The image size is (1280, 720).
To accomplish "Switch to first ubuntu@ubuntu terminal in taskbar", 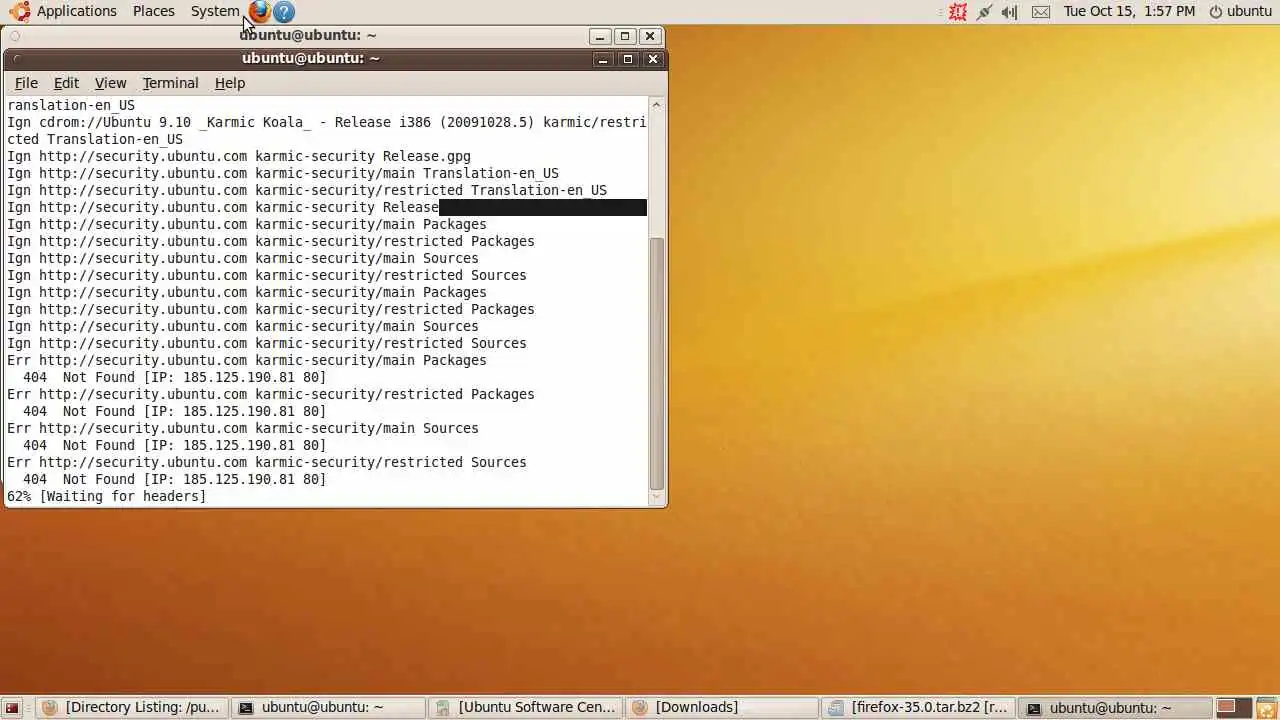I will (x=329, y=707).
